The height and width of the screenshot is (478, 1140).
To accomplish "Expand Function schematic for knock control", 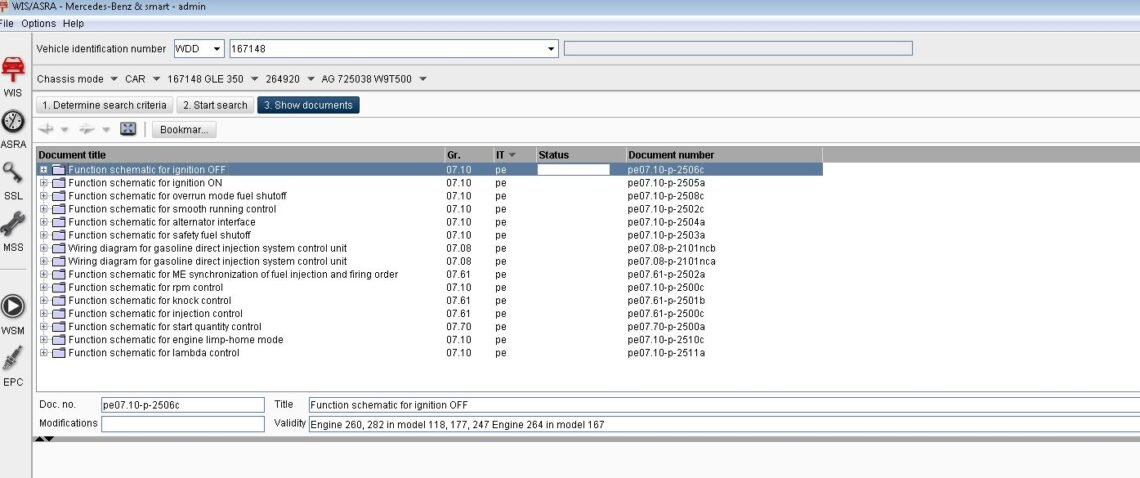I will pos(44,300).
